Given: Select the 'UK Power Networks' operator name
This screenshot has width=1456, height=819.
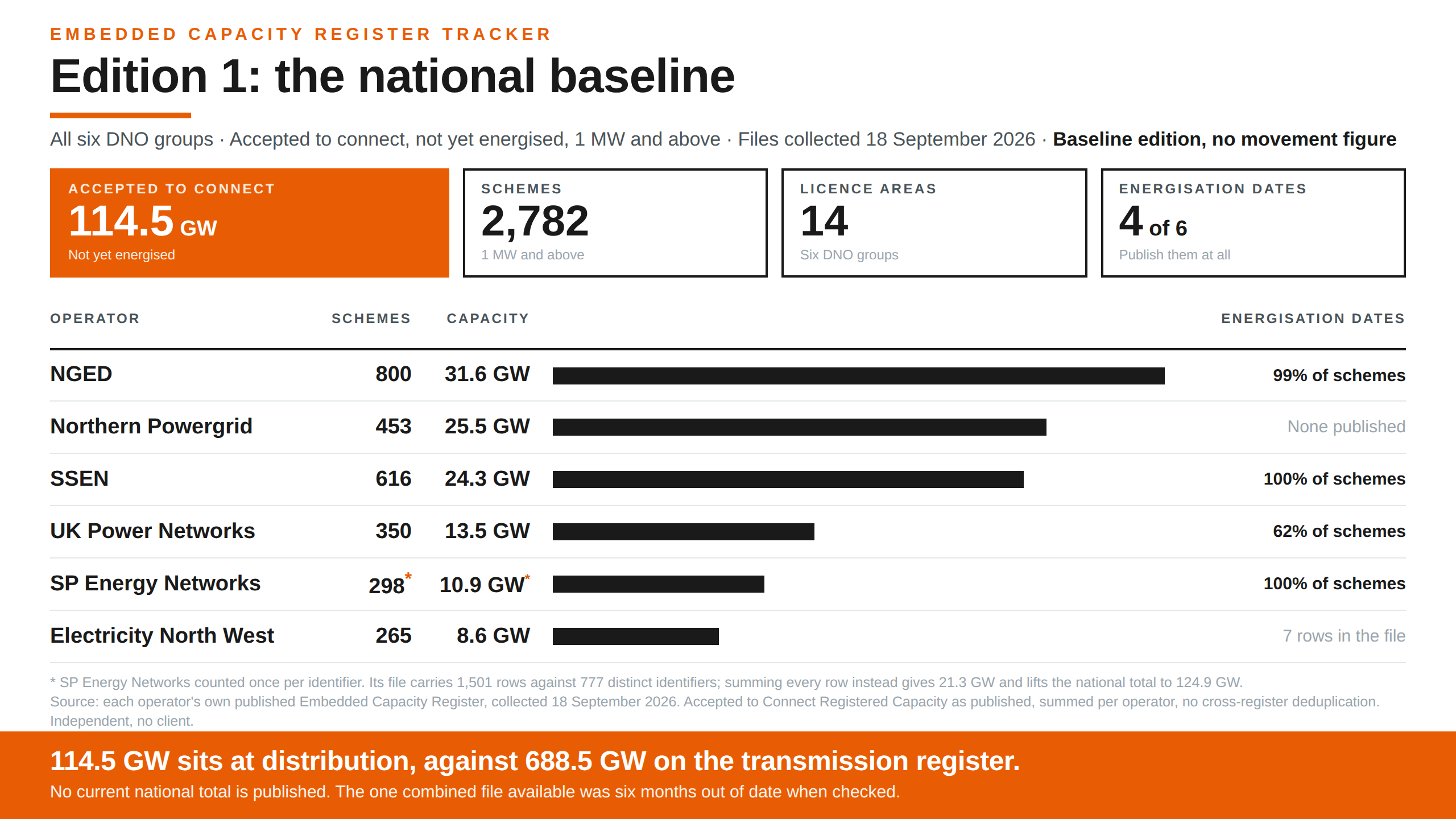Looking at the screenshot, I should 152,531.
